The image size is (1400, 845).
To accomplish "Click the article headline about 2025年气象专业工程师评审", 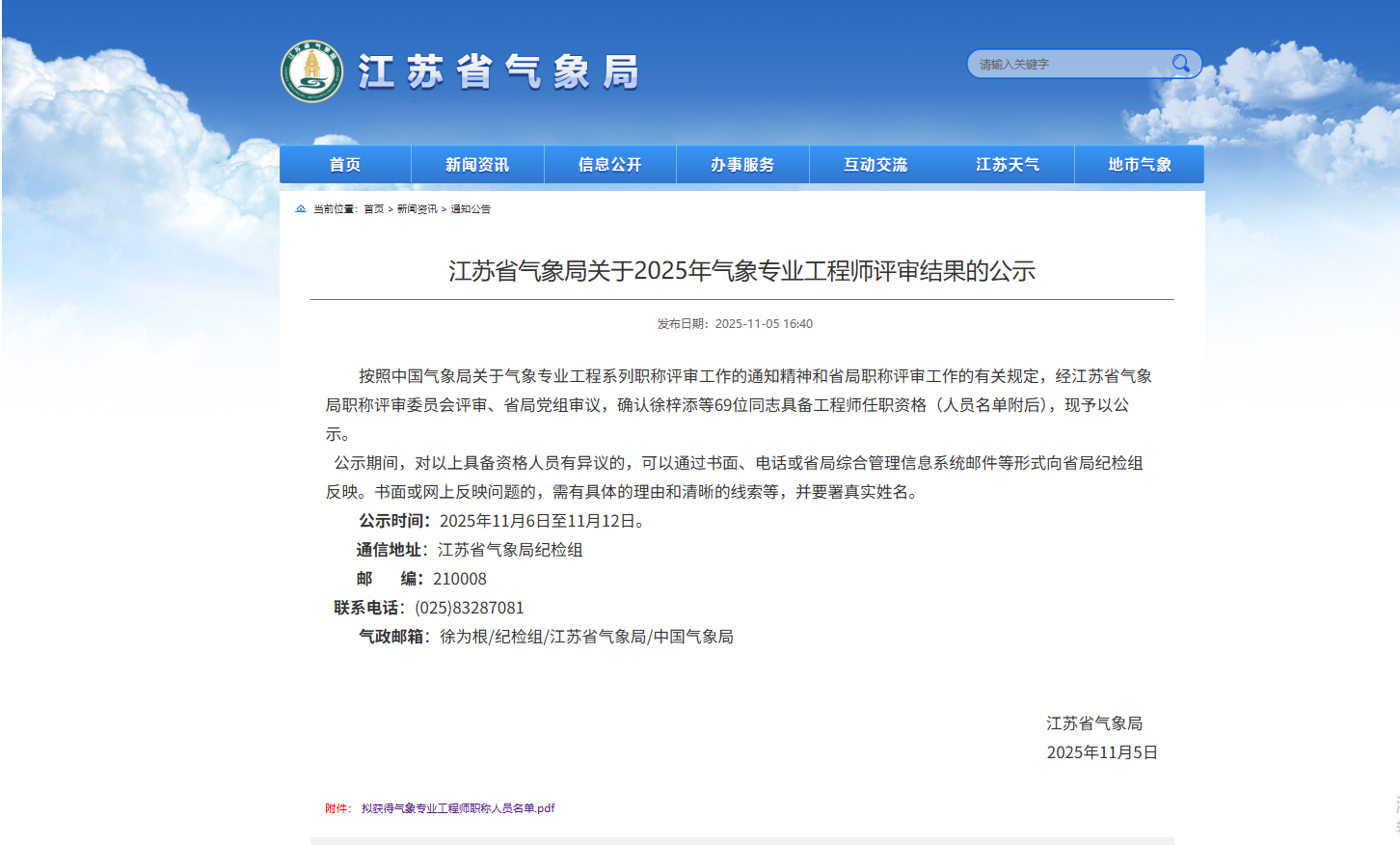I will coord(741,271).
